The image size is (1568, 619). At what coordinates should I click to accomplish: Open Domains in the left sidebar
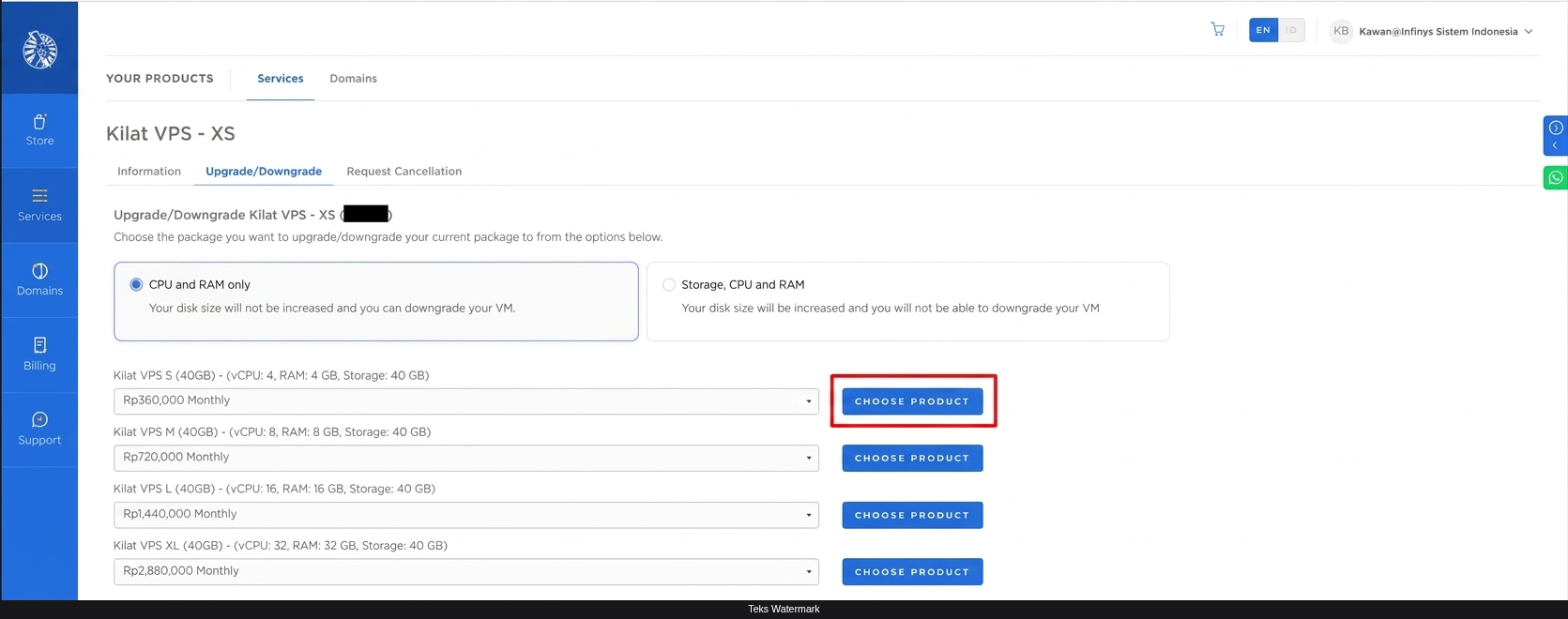39,280
